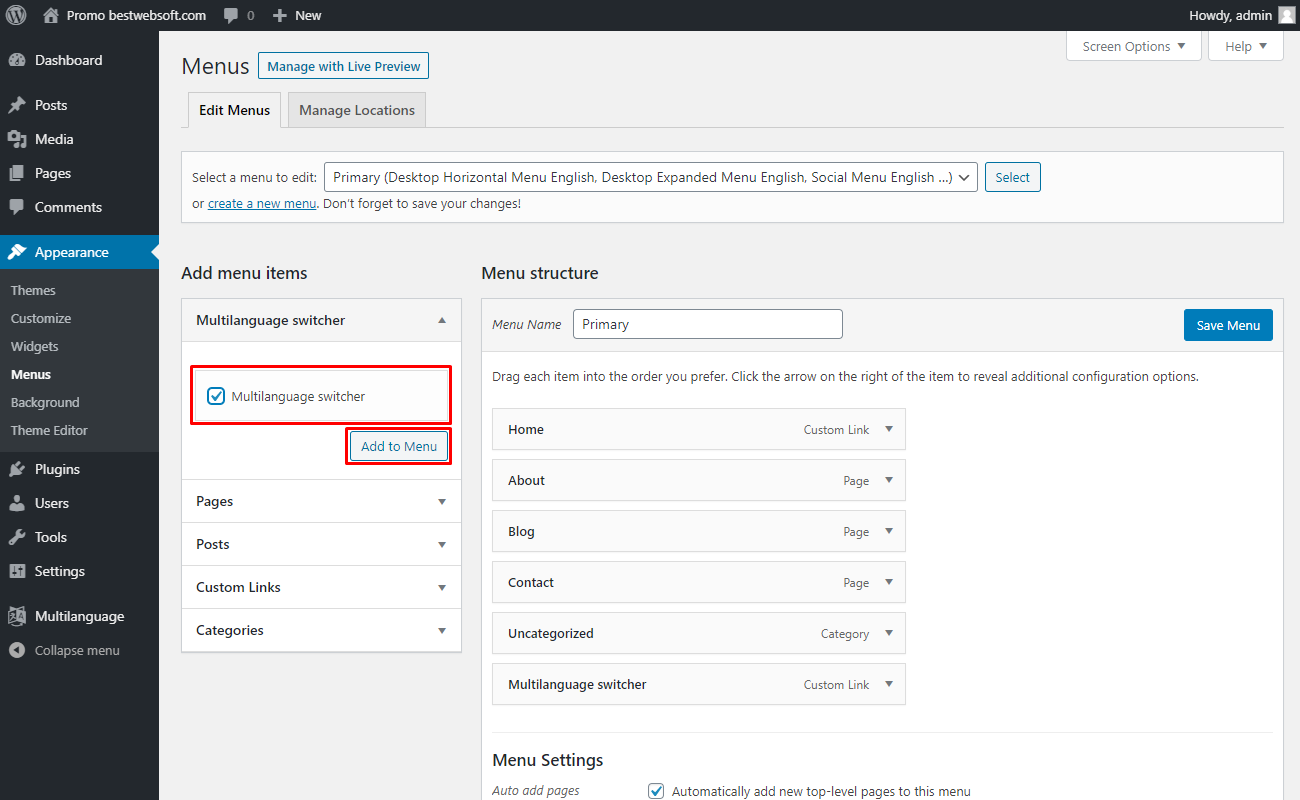This screenshot has height=800, width=1300.
Task: Switch to the Edit Menus tab
Action: [x=234, y=110]
